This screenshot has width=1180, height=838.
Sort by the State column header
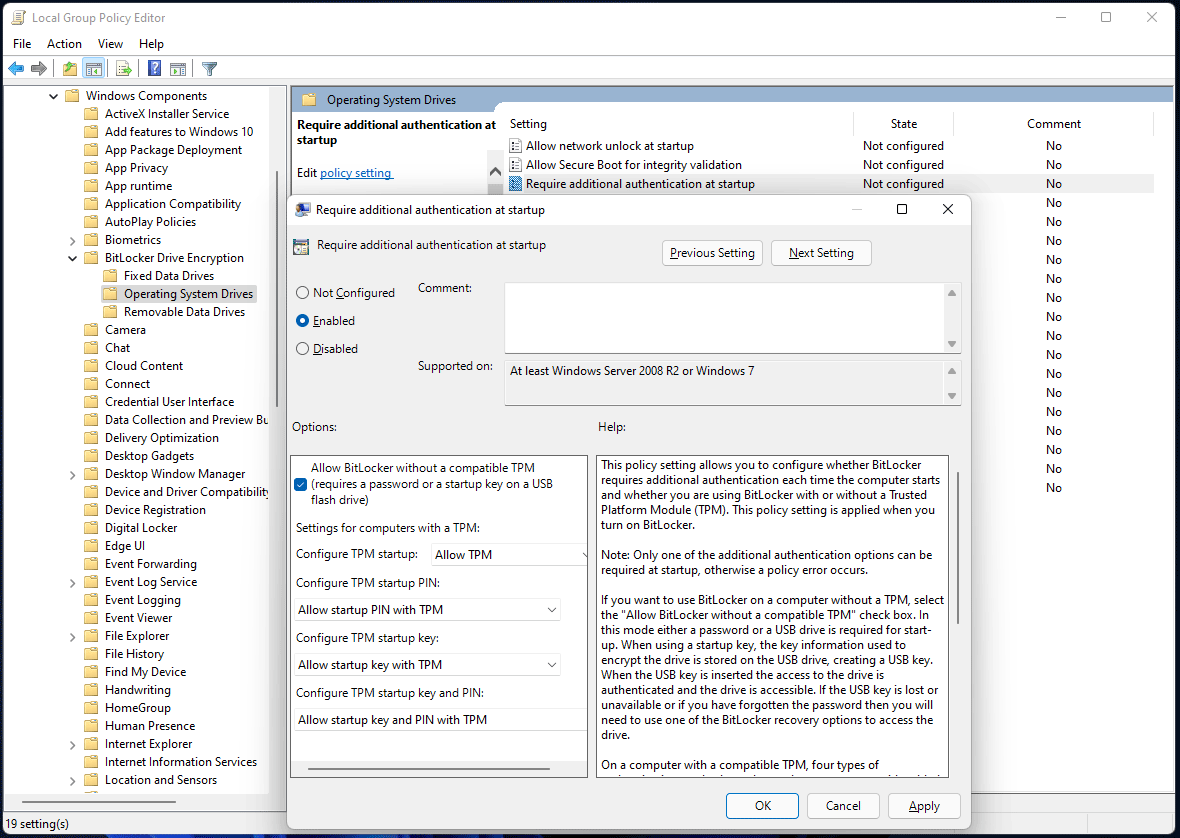(x=903, y=123)
